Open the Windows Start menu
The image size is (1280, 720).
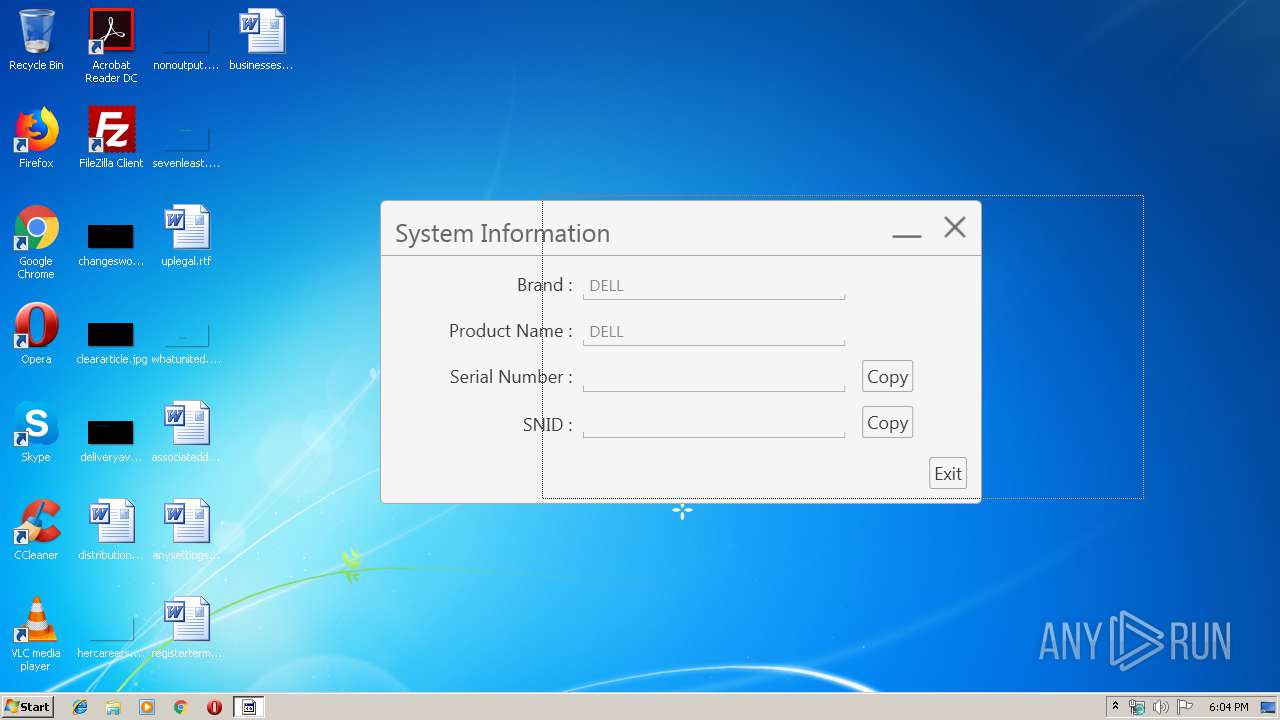27,707
